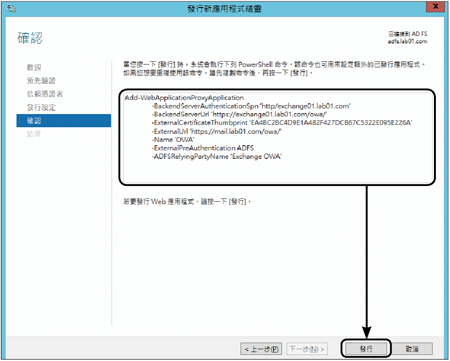Screen dimensions: 450x361
Task: Go to the 歡迎 step in the sidebar
Action: [34, 67]
